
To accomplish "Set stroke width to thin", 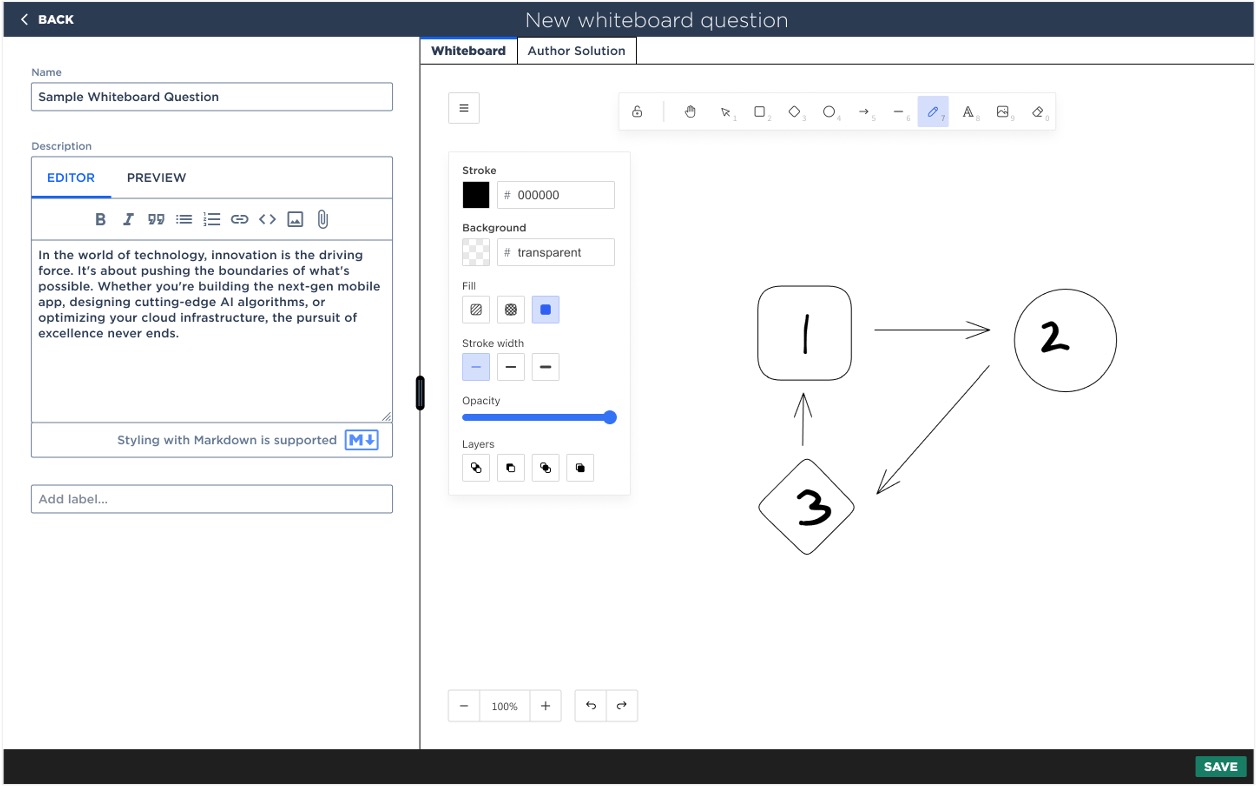I will 476,367.
